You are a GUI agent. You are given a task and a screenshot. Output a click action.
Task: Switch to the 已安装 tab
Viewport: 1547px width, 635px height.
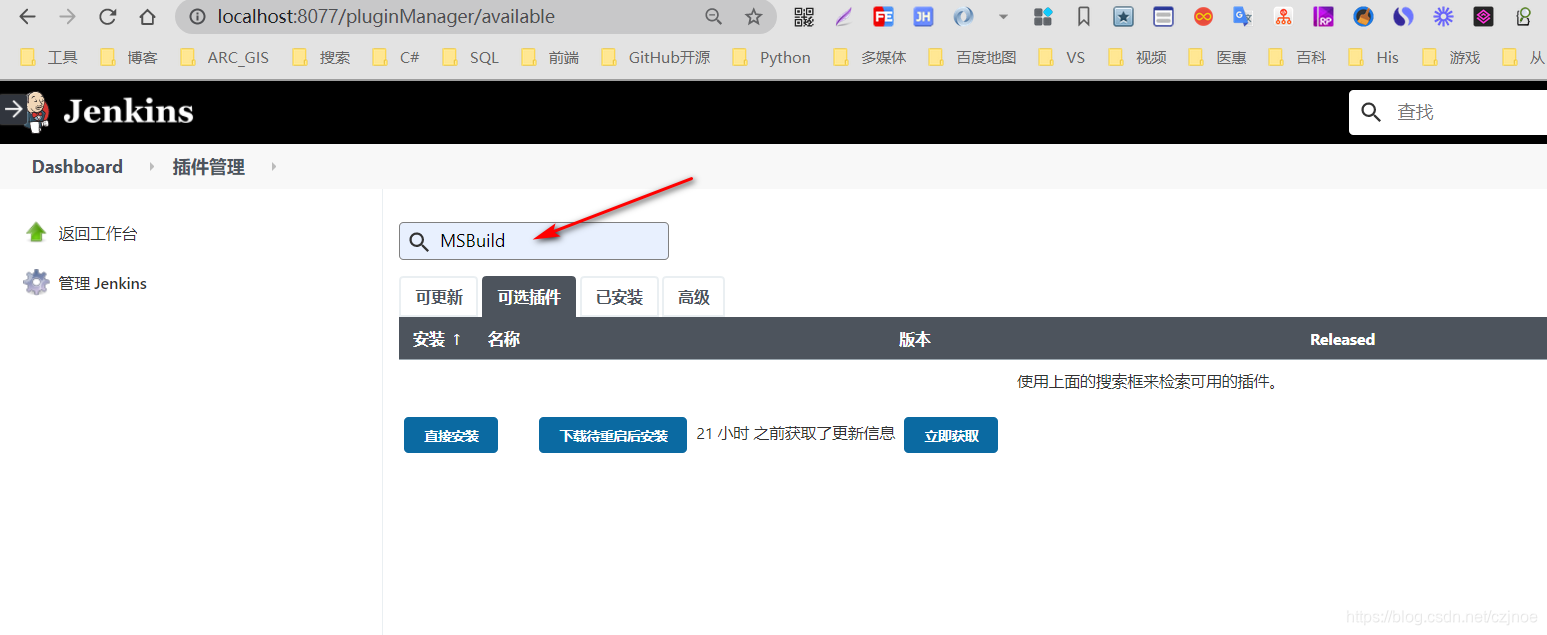coord(619,296)
